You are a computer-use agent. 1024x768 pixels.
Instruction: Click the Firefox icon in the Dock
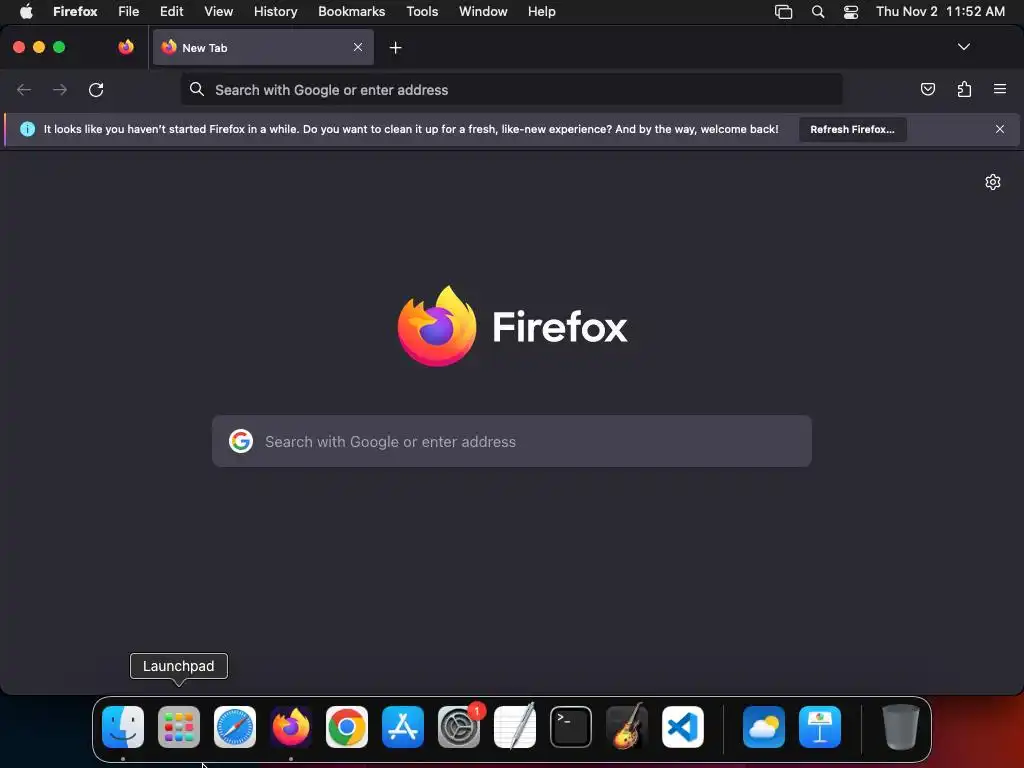pyautogui.click(x=291, y=726)
